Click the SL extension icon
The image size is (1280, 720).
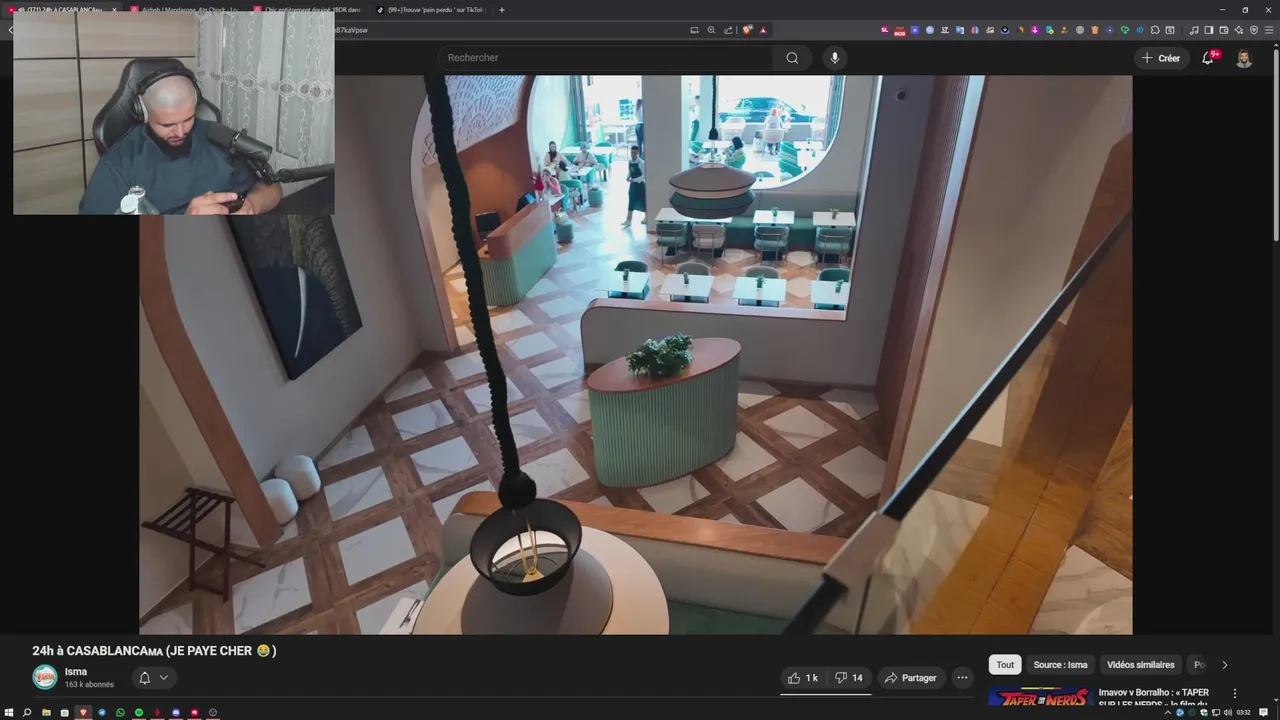click(885, 30)
